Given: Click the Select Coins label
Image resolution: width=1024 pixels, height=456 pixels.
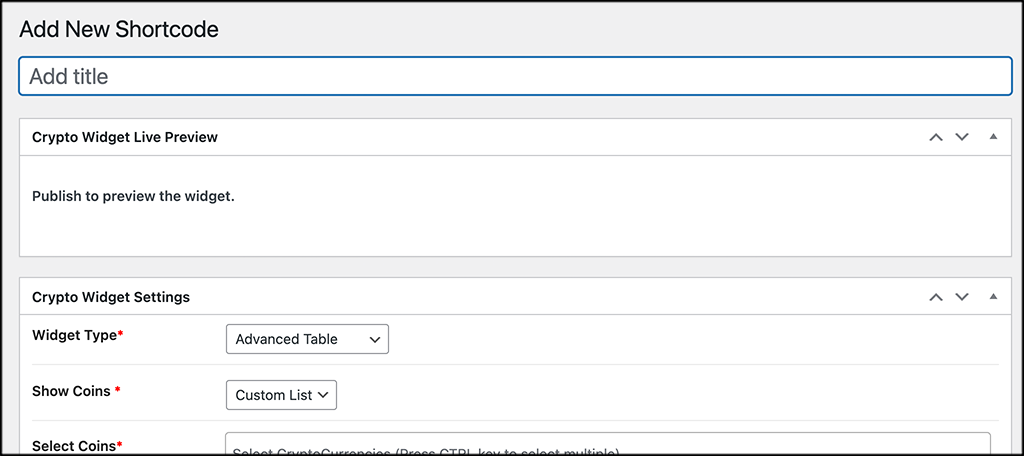Looking at the screenshot, I should [x=78, y=446].
